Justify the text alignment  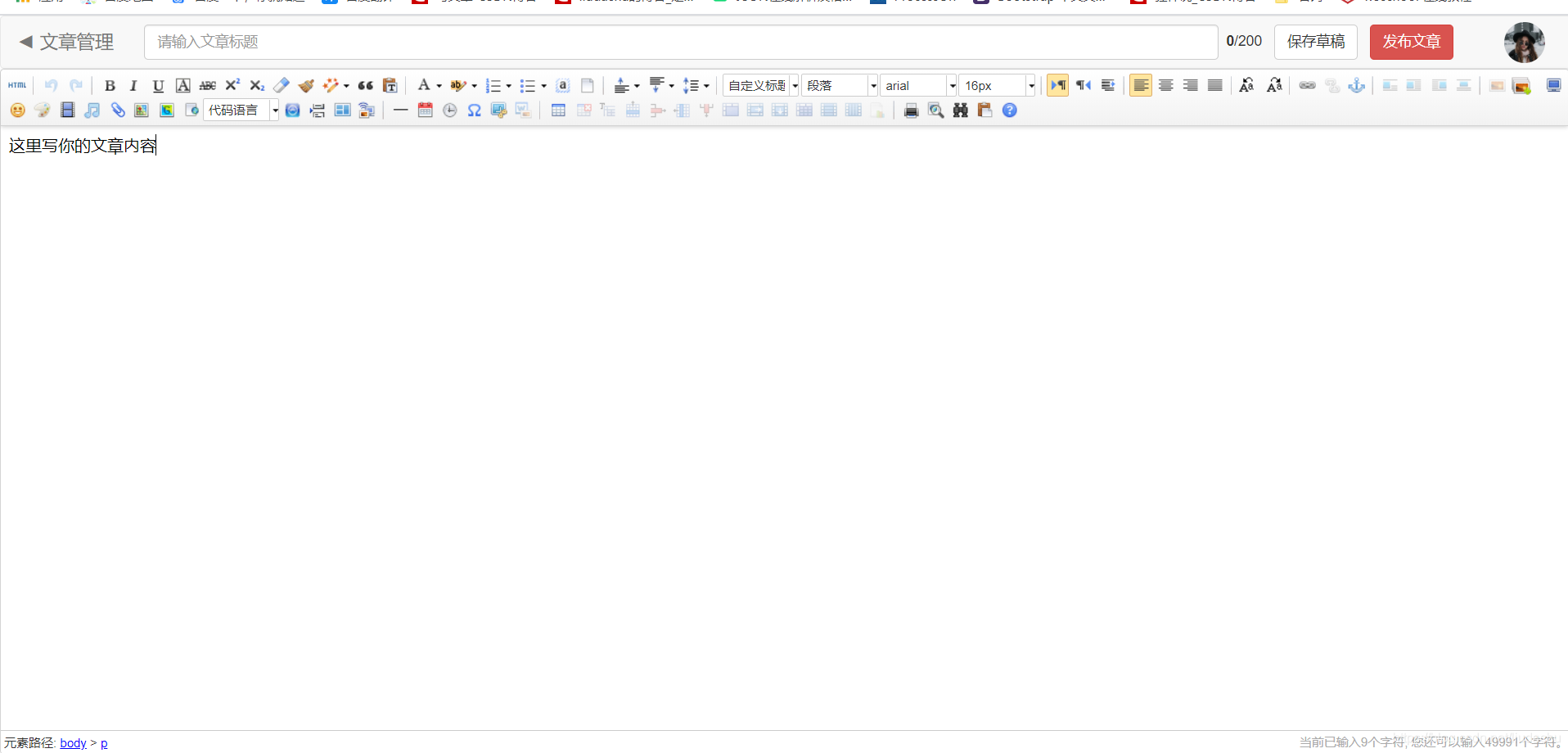coord(1215,85)
